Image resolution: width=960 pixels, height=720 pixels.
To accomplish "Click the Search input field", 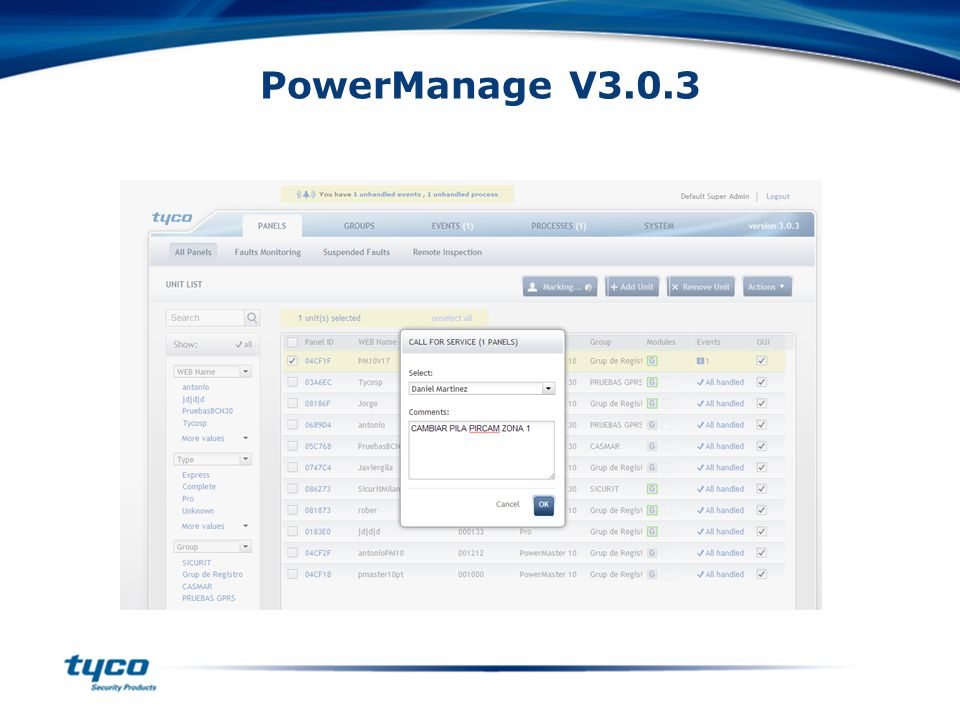I will pyautogui.click(x=205, y=318).
